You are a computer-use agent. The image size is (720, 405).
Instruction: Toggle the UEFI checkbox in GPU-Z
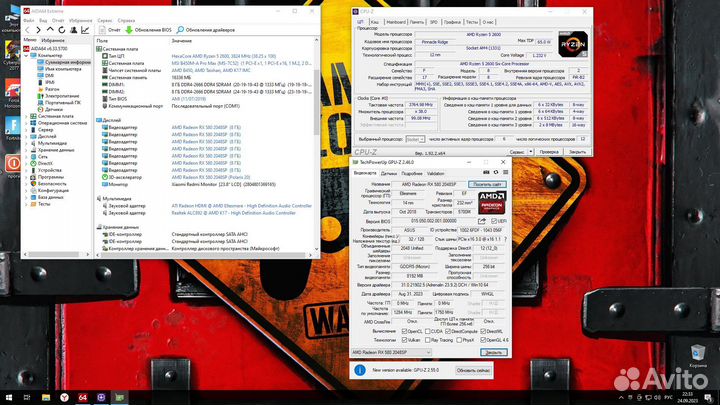(x=494, y=221)
